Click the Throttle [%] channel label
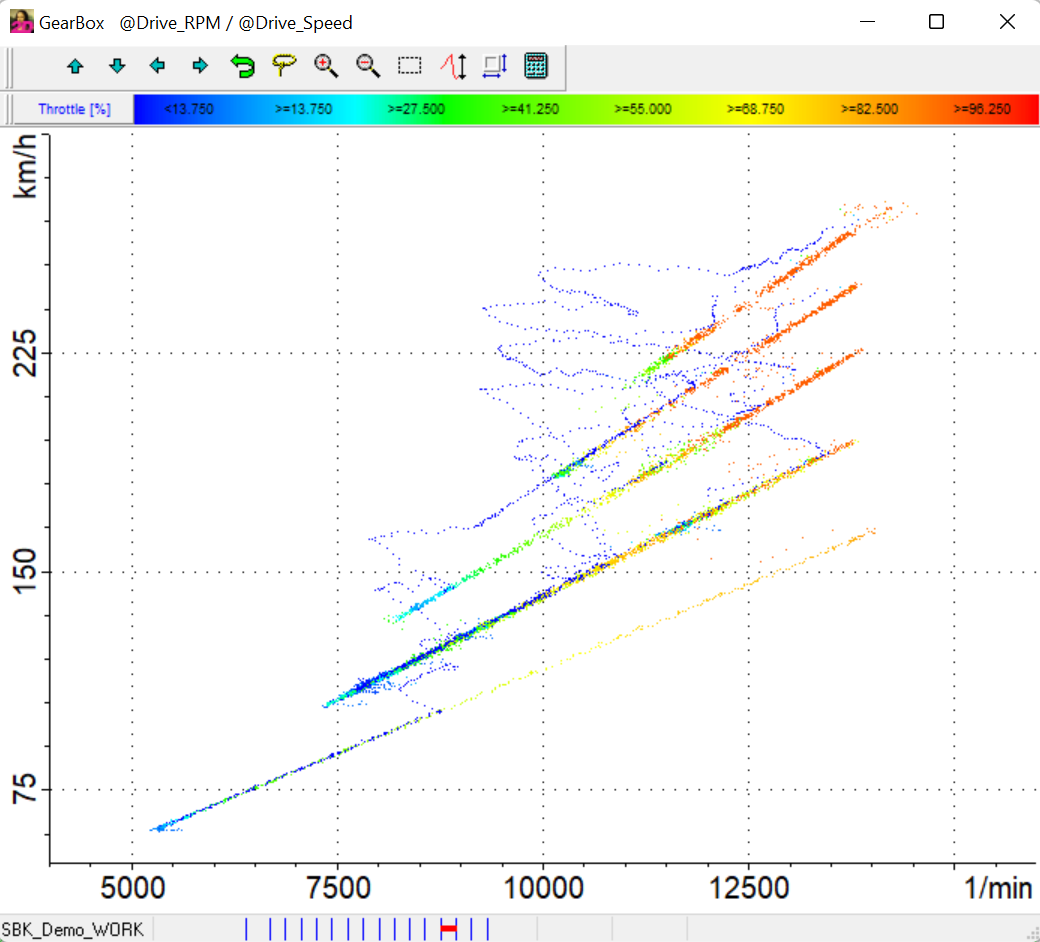 point(74,109)
